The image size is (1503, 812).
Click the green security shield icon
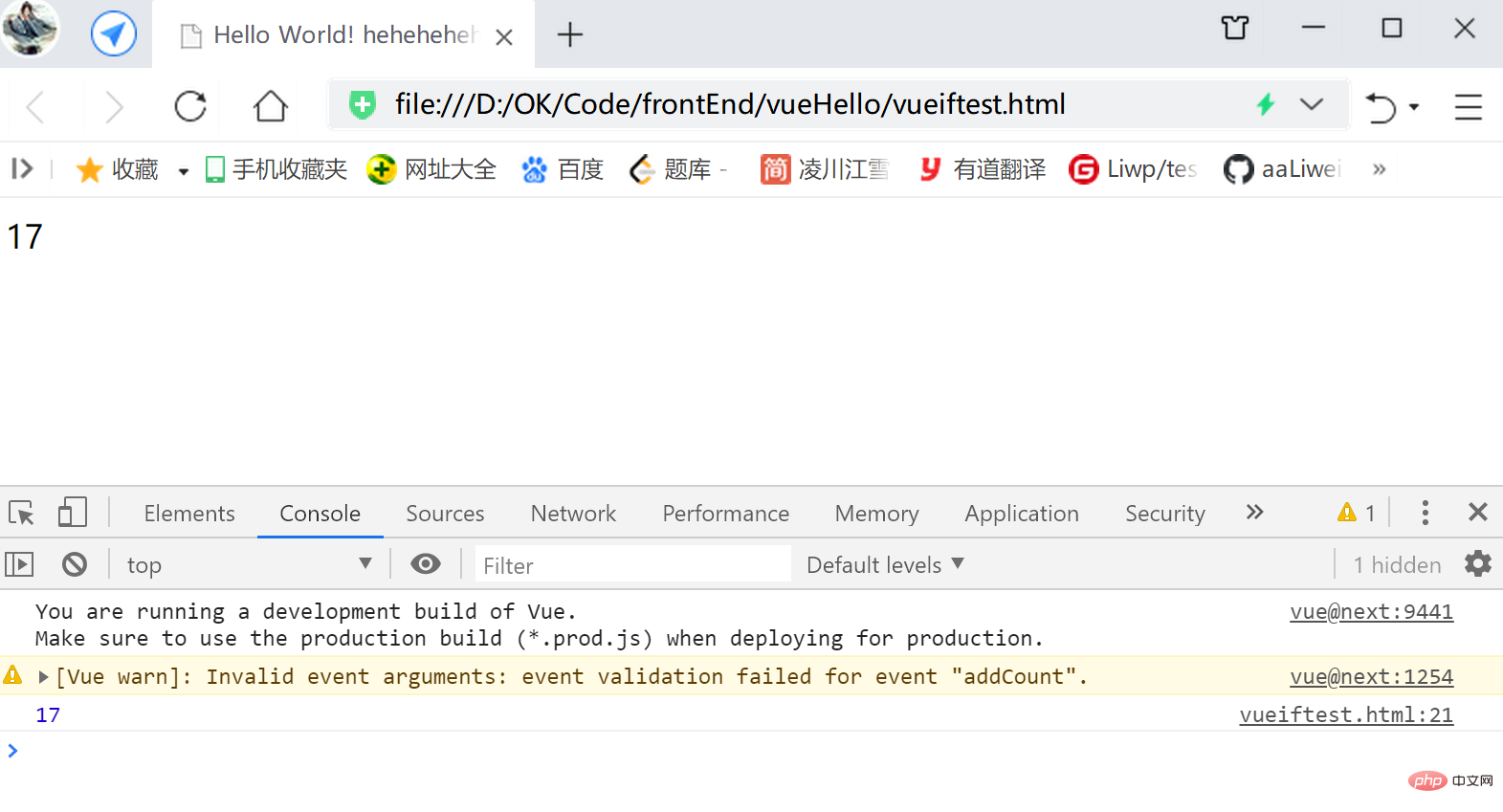pos(363,104)
